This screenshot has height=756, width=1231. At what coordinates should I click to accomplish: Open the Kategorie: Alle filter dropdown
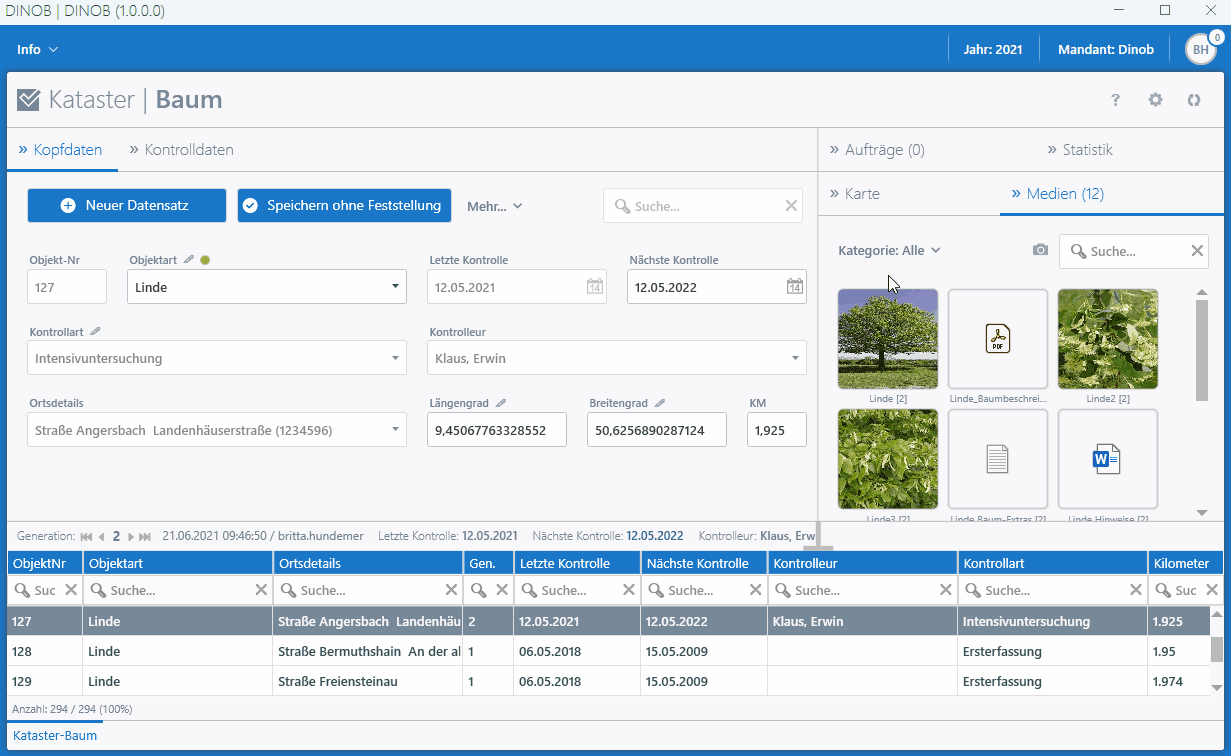(x=889, y=251)
